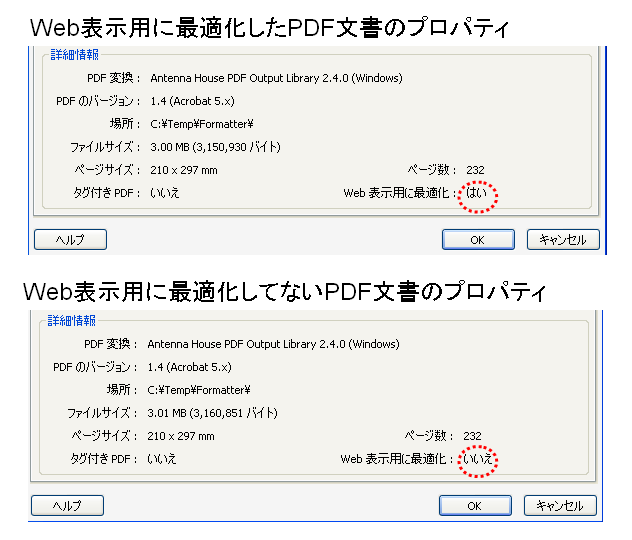Screen dimensions: 632x540
Task: Select page size 210 x 297 mm in upper dialog
Action: pyautogui.click(x=184, y=170)
